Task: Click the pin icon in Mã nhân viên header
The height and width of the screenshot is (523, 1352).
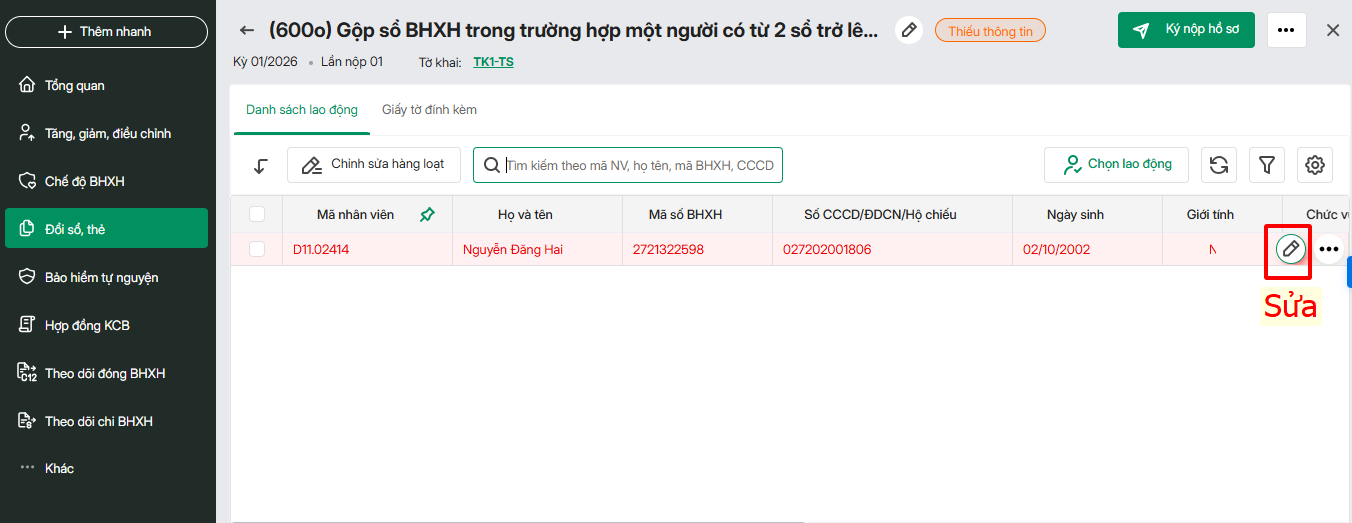Action: coord(427,214)
